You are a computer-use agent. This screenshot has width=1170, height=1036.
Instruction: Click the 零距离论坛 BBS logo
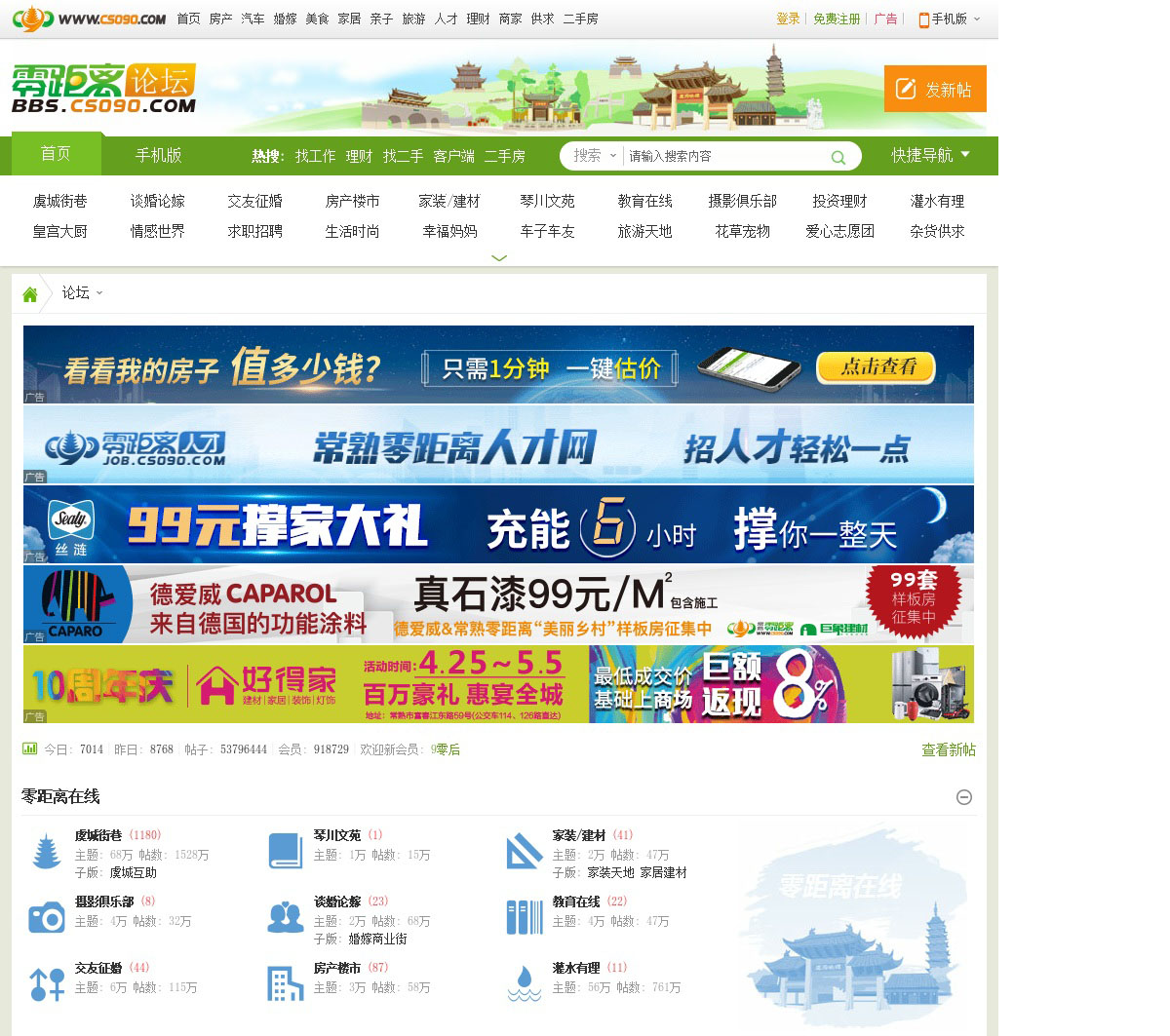point(103,89)
